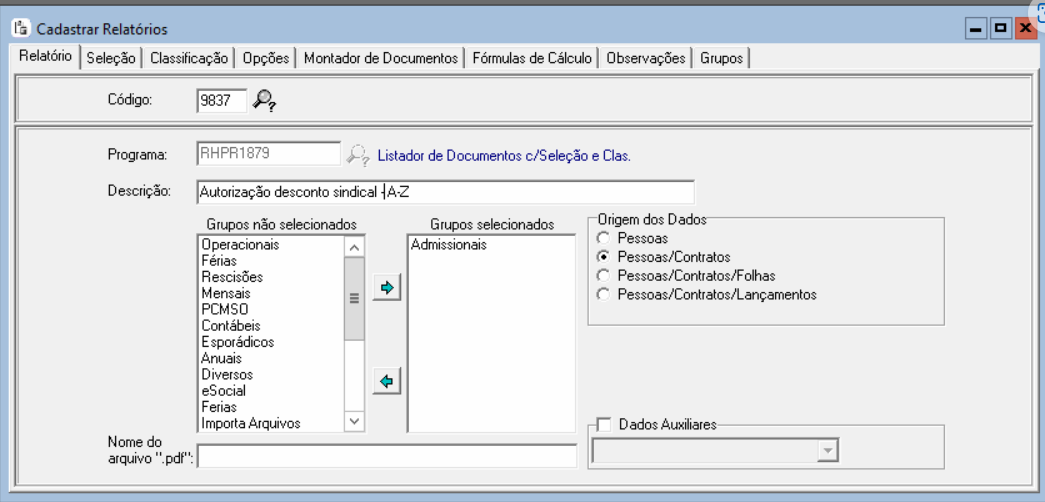Click the Cadastrar Relatórios window title icon
The height and width of the screenshot is (502, 1045).
pyautogui.click(x=20, y=29)
